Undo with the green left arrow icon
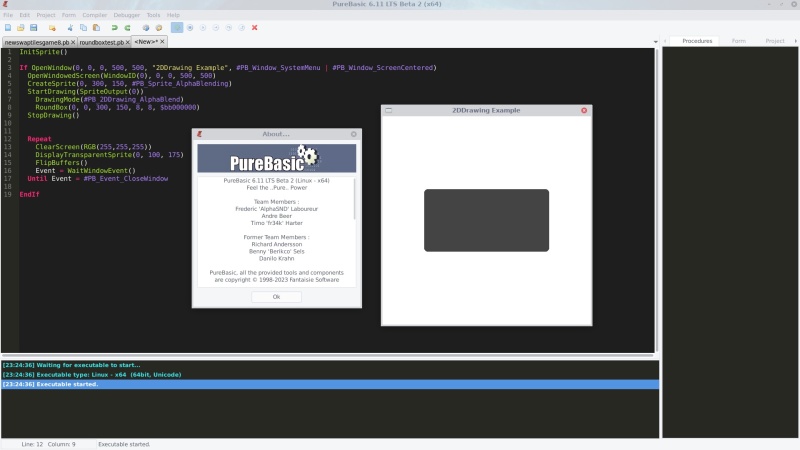800x450 pixels. coord(114,28)
